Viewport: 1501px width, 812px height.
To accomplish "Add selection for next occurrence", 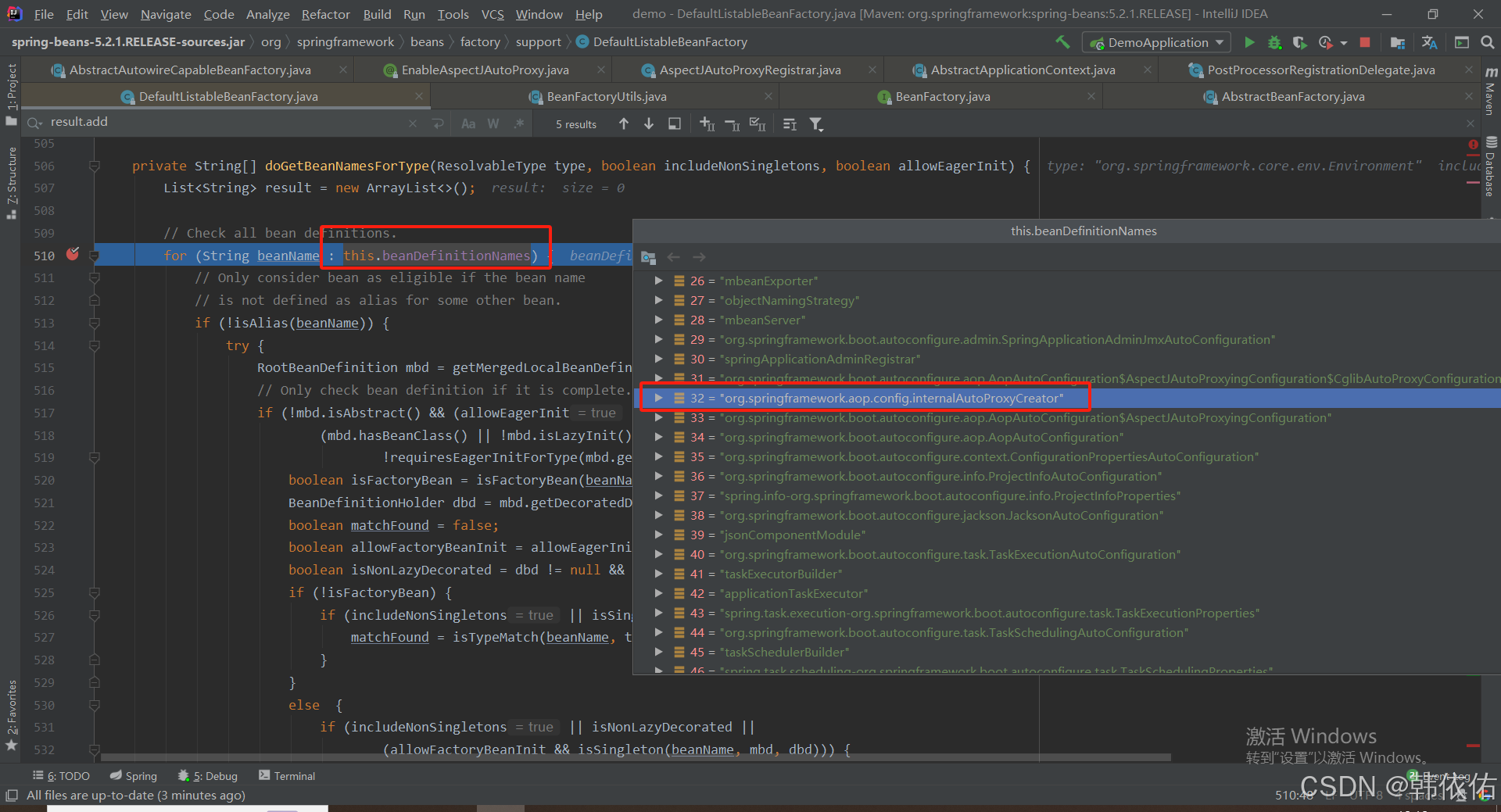I will pyautogui.click(x=707, y=123).
